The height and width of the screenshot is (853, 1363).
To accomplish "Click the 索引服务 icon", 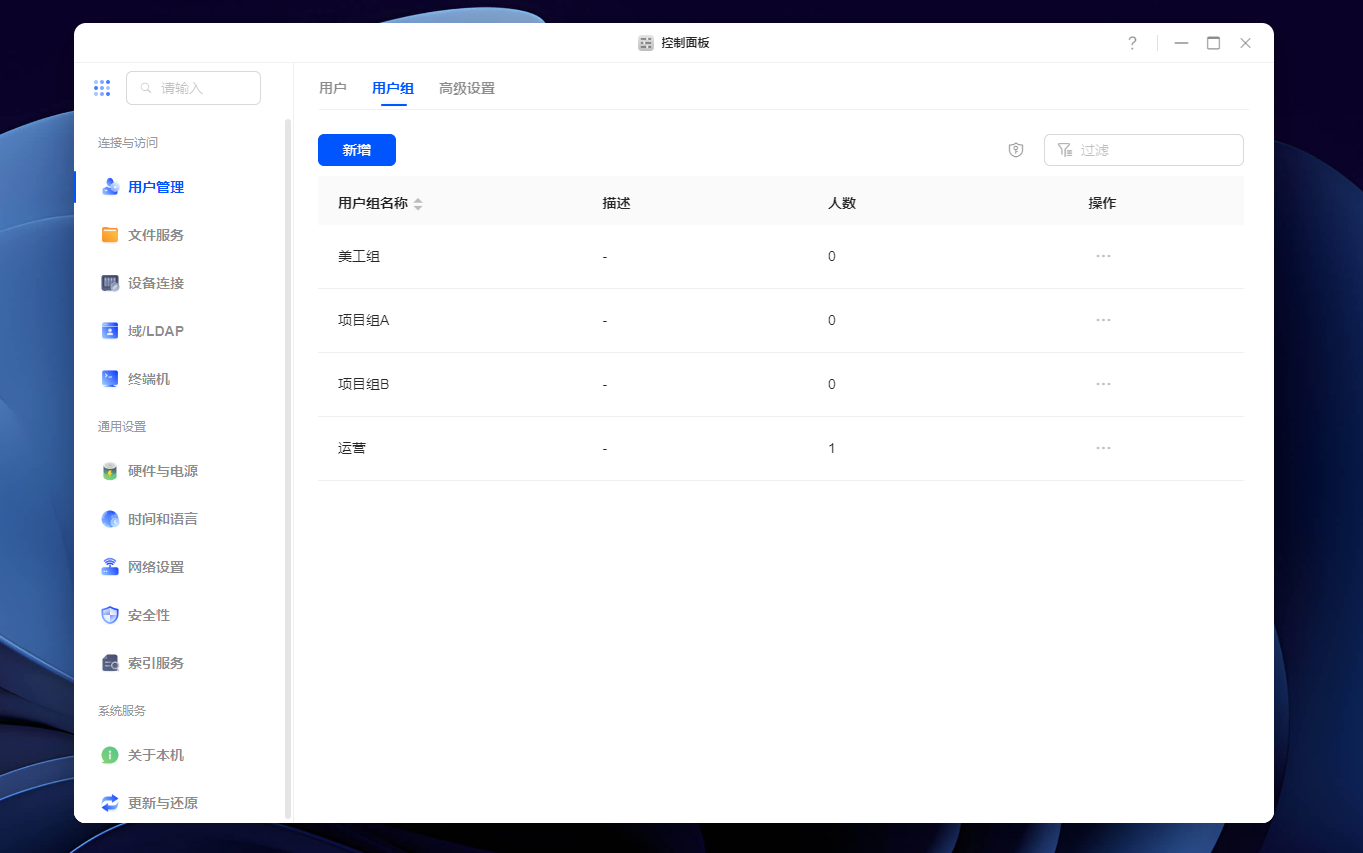I will 110,663.
